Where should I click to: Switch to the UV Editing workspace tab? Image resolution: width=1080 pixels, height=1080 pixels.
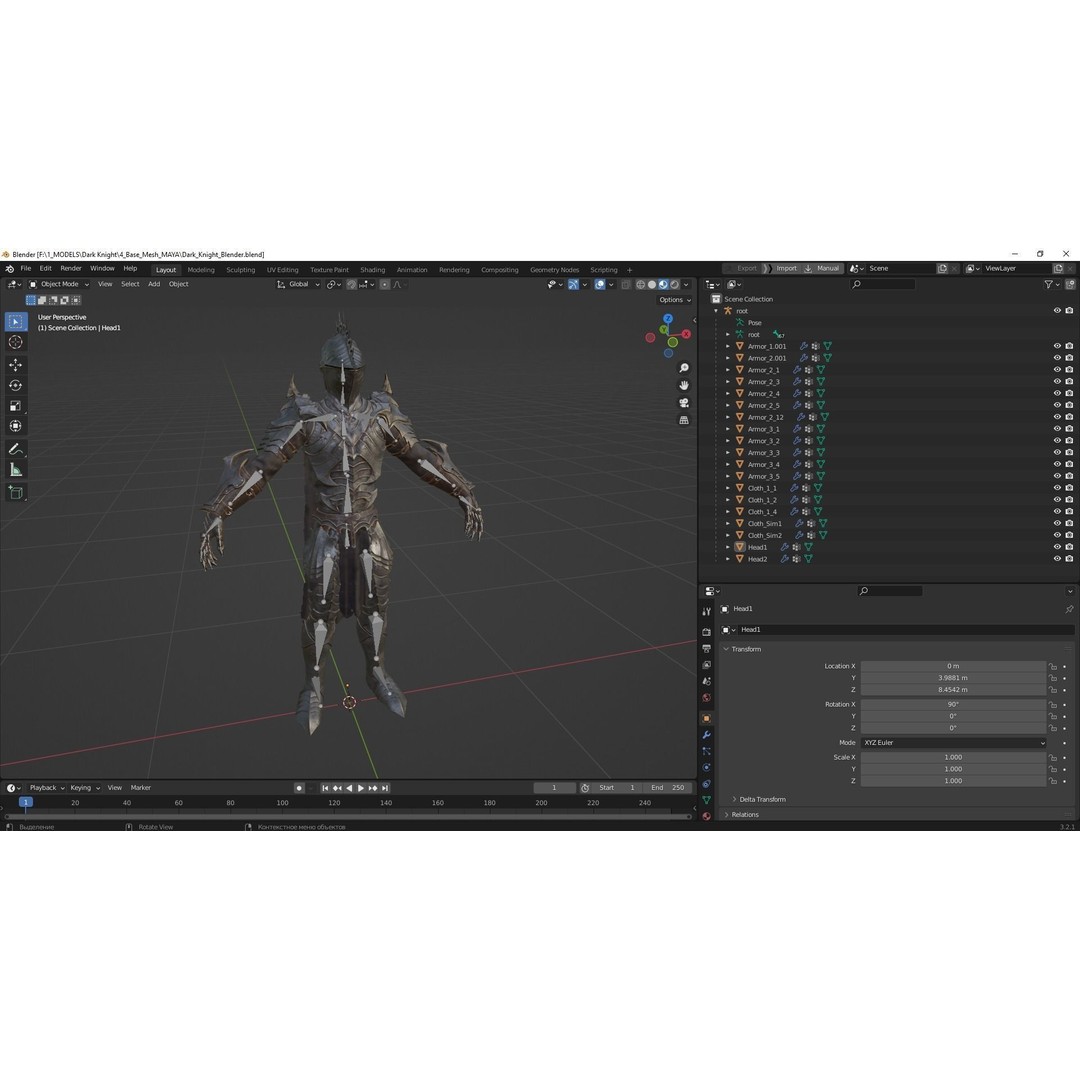coord(282,270)
